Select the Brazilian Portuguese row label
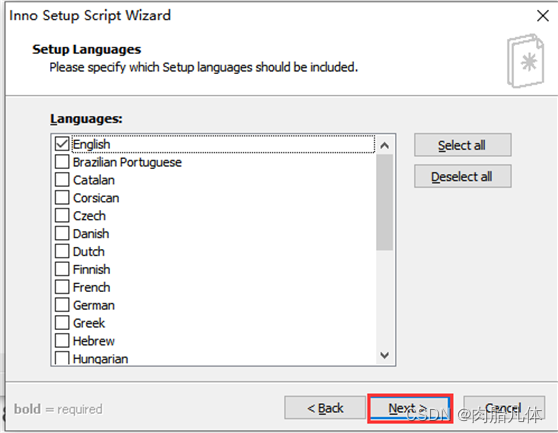This screenshot has width=558, height=433. point(127,162)
